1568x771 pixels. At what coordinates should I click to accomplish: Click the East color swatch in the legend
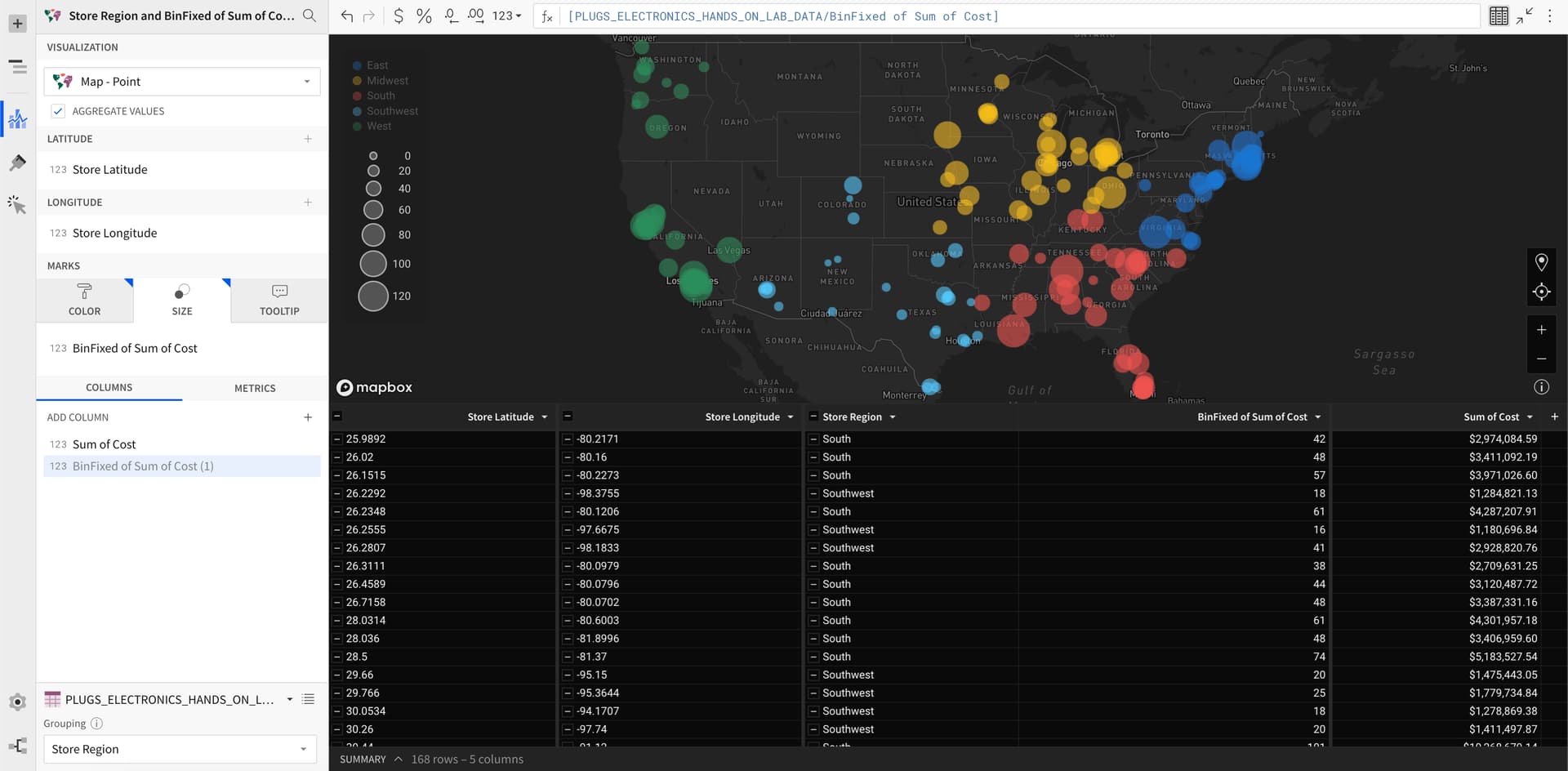(x=356, y=65)
